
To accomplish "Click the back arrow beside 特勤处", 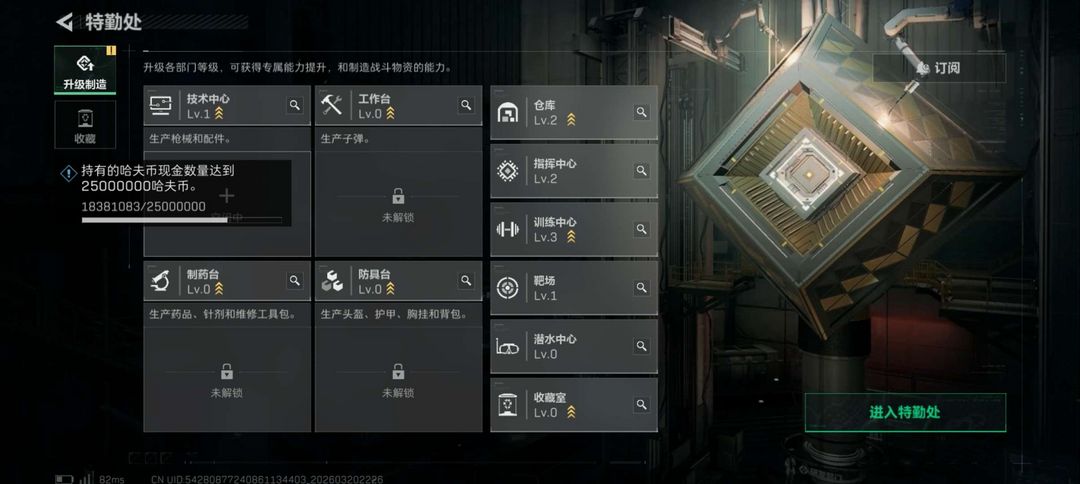I will pyautogui.click(x=64, y=22).
